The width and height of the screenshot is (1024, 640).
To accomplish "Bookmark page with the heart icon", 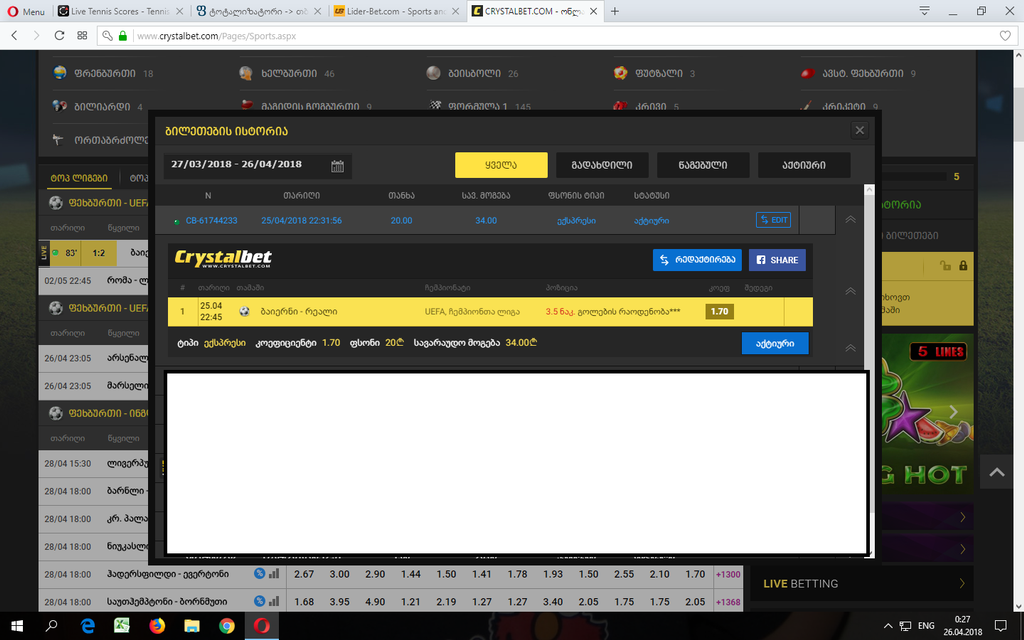I will tap(1005, 36).
